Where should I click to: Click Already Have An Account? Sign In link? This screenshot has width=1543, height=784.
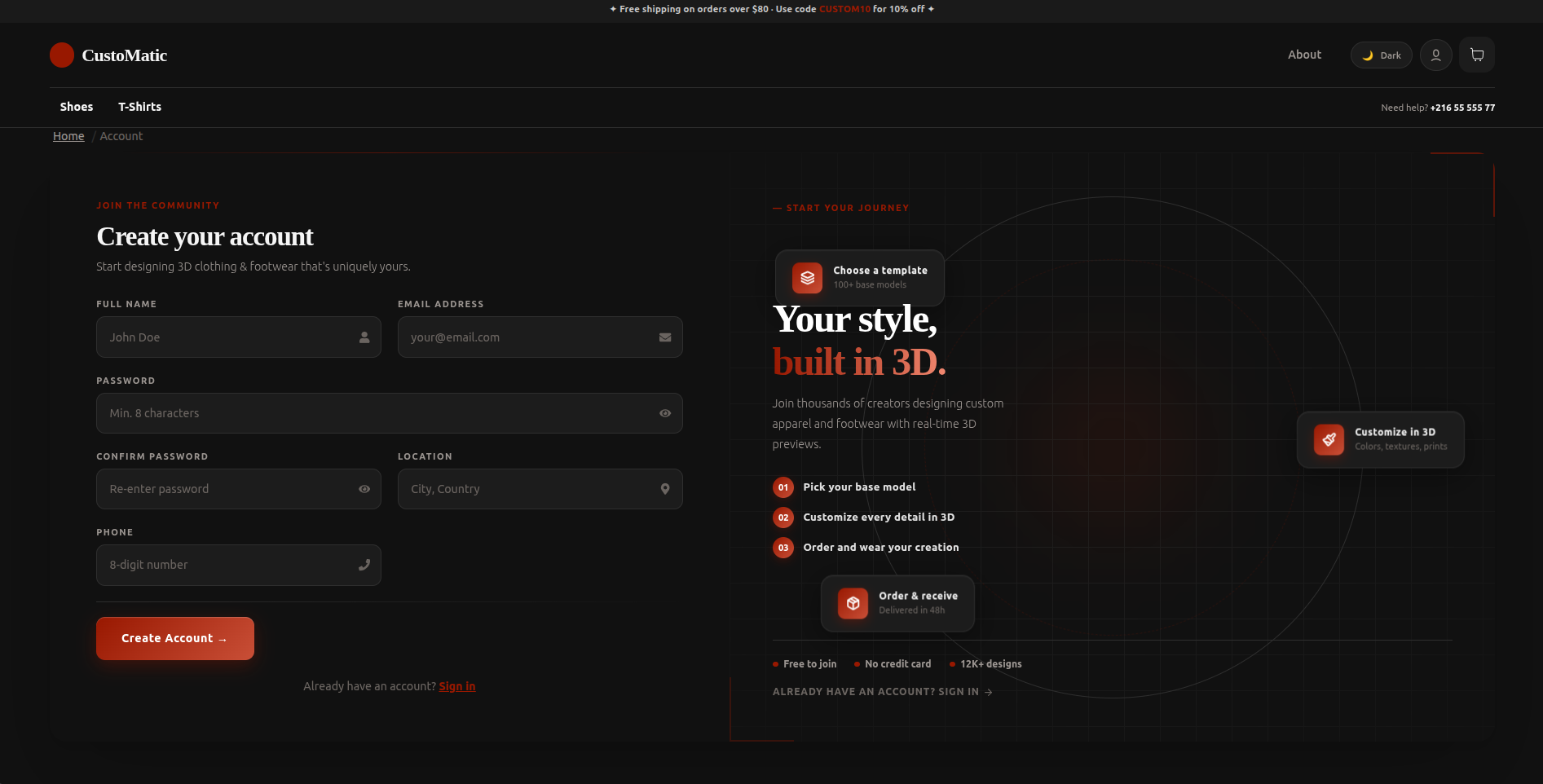point(882,692)
